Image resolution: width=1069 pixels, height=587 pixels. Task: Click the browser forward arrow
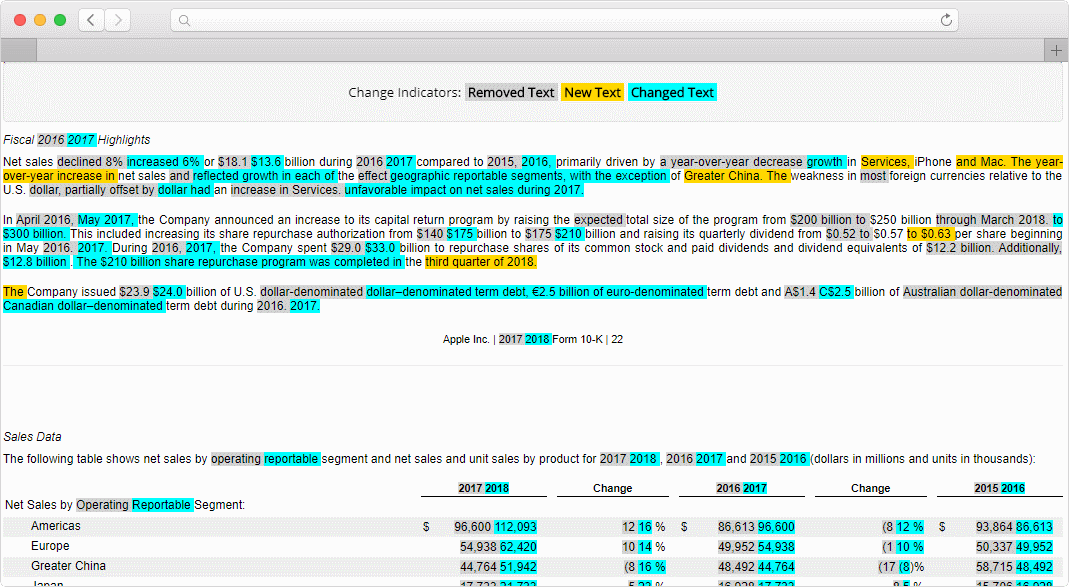pyautogui.click(x=117, y=20)
